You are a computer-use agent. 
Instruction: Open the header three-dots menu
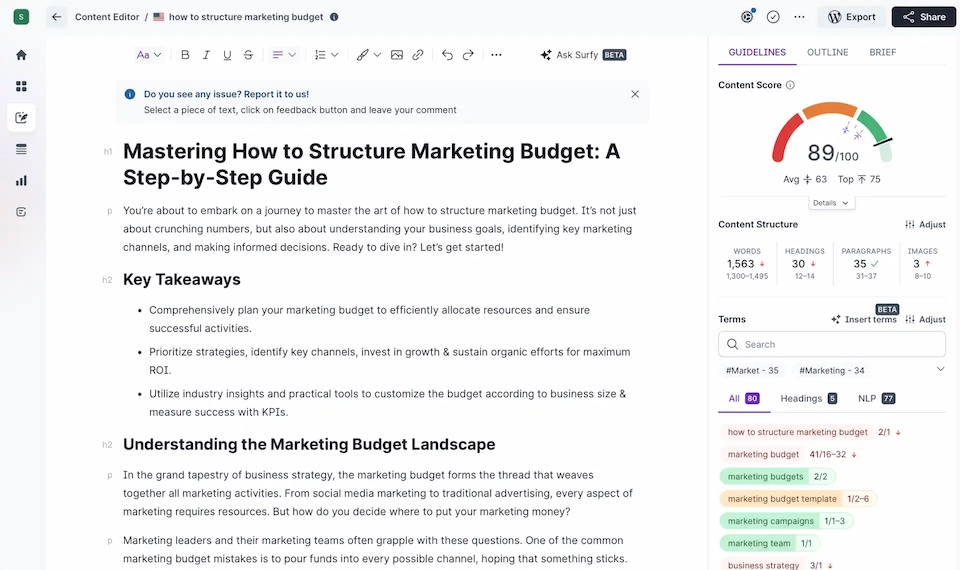click(800, 17)
